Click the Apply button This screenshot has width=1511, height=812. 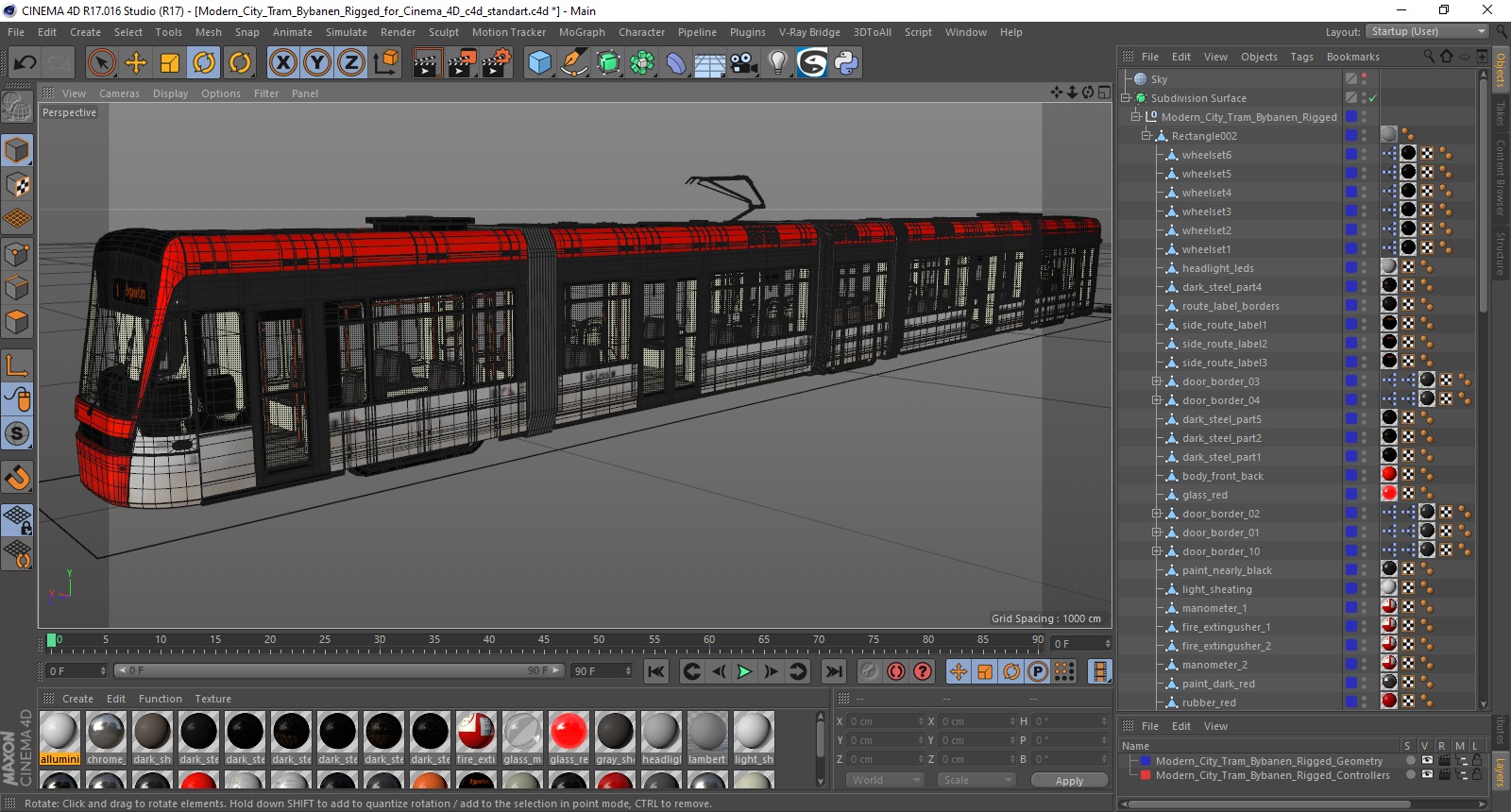coord(1069,781)
